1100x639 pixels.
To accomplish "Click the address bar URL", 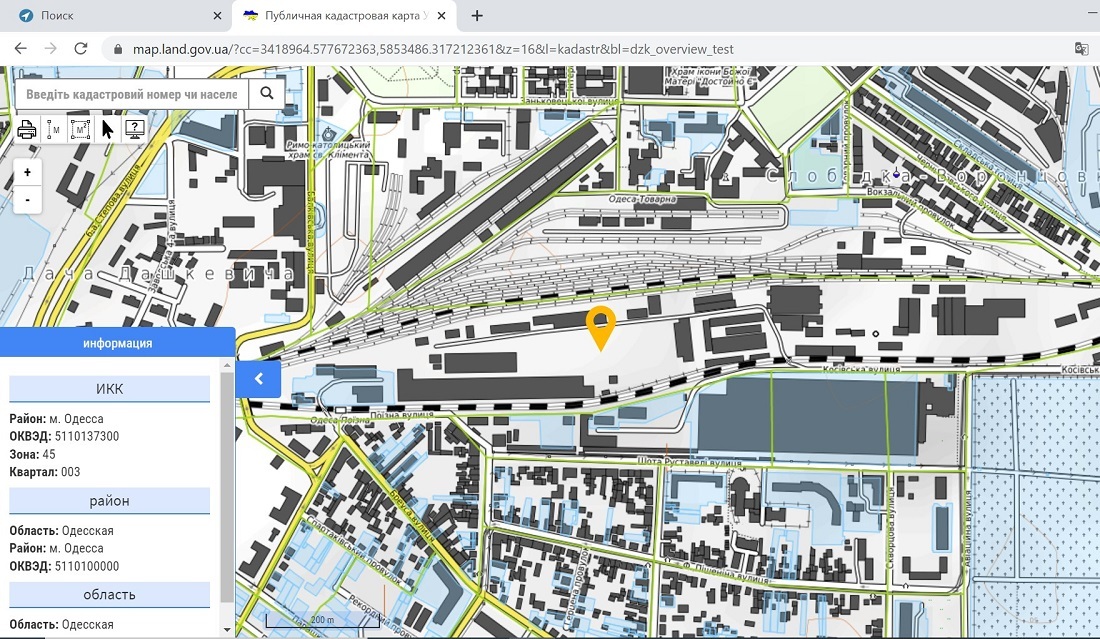I will point(433,49).
